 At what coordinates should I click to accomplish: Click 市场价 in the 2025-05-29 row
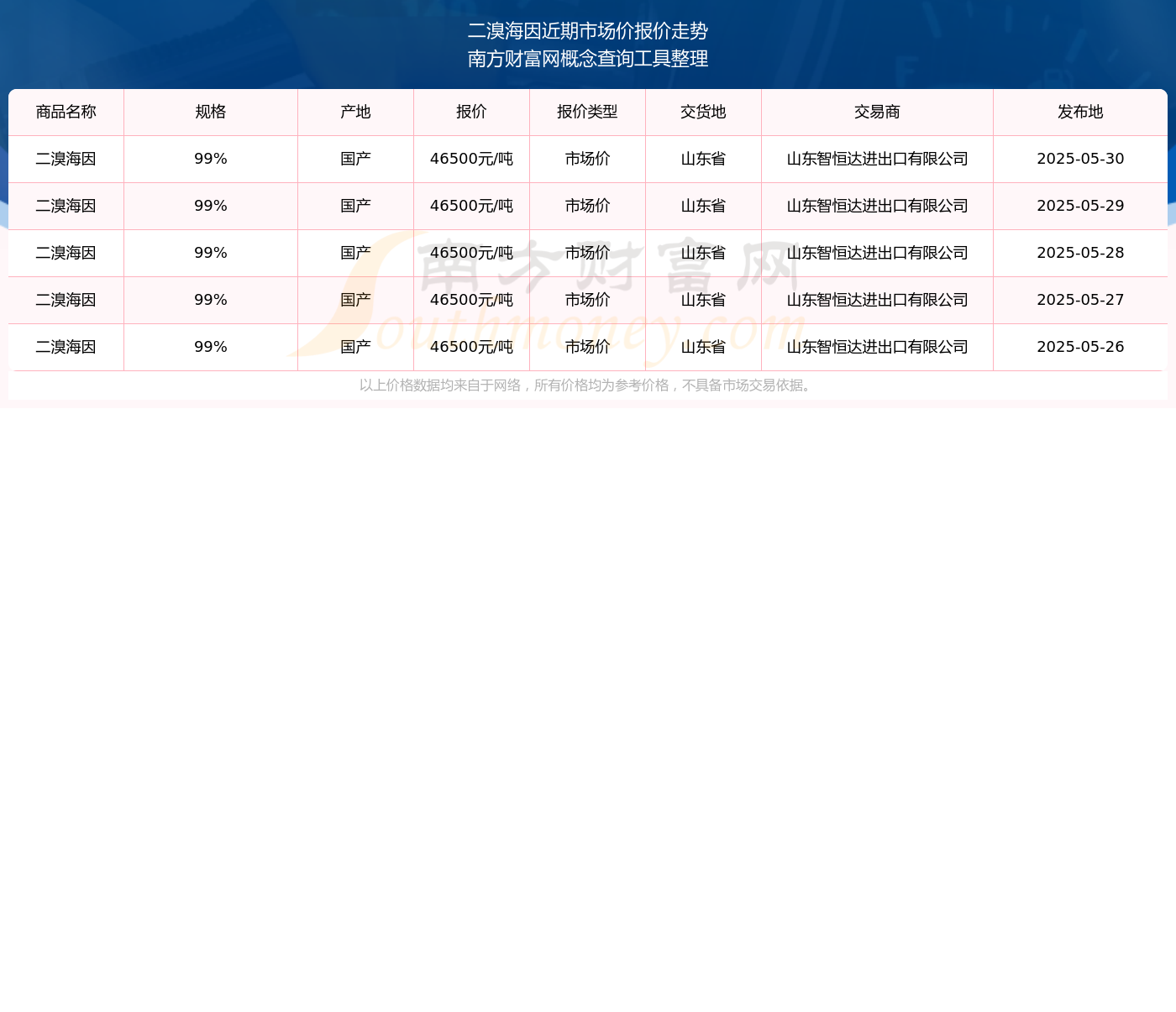click(587, 206)
